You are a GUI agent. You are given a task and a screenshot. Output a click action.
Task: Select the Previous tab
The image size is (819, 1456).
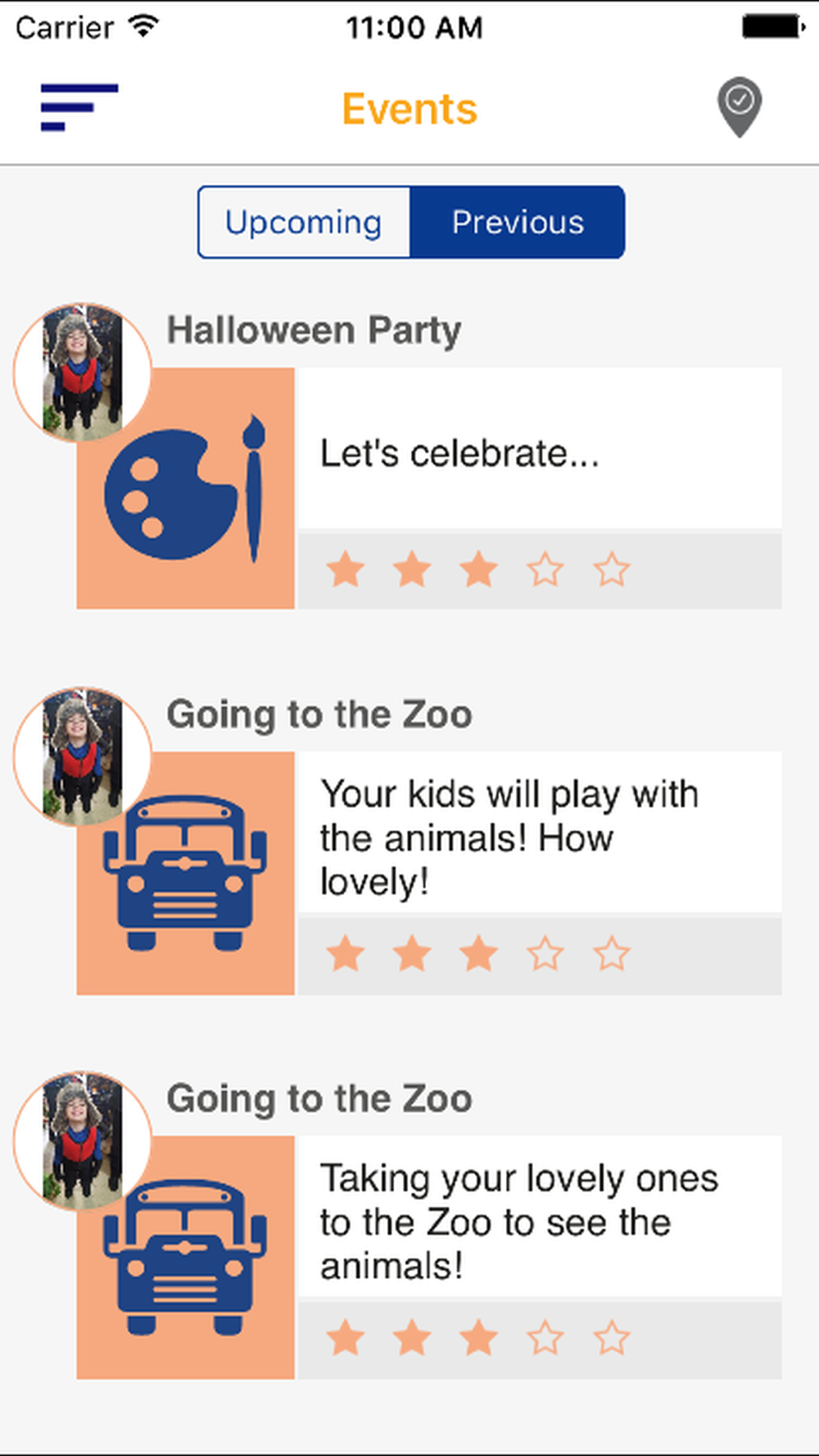(518, 223)
